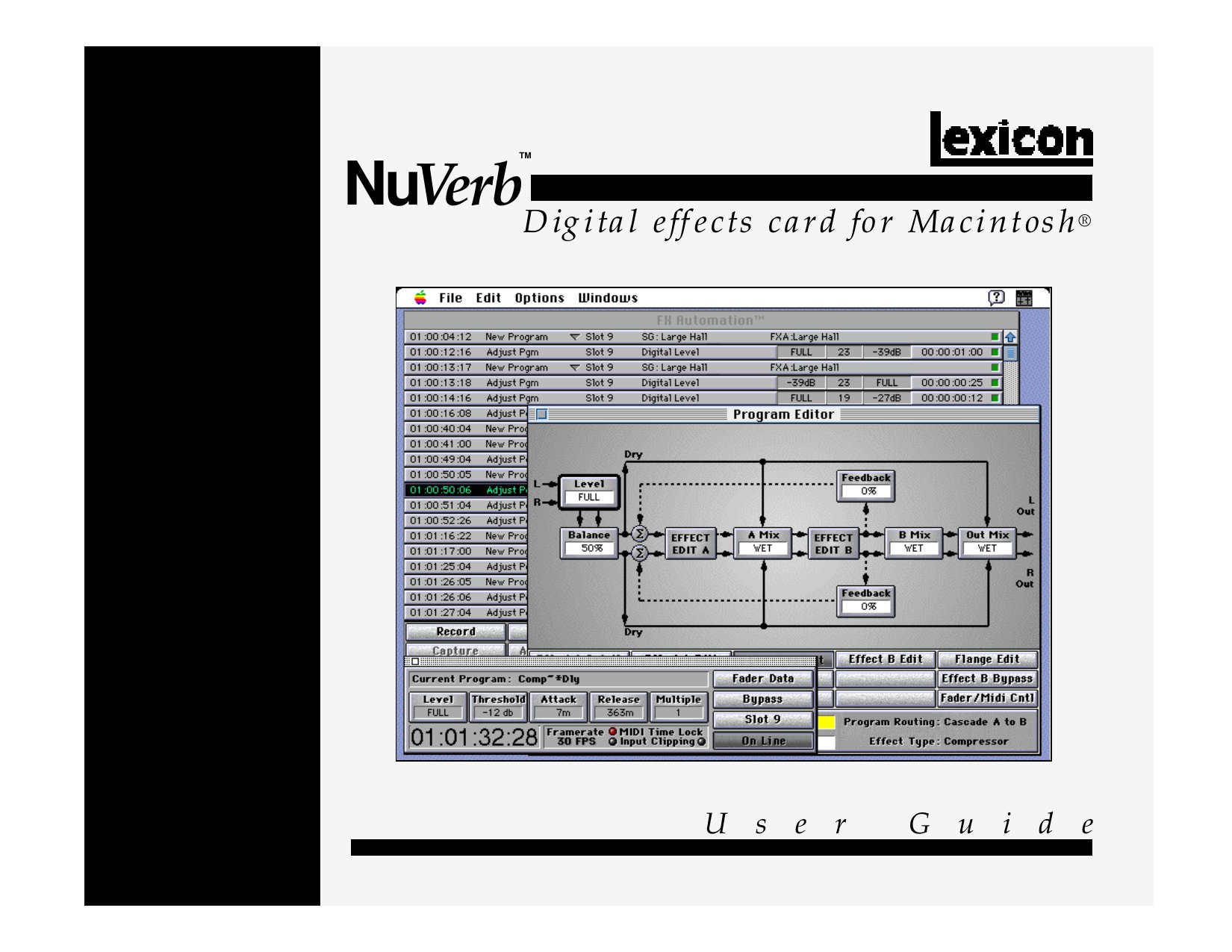Click the red MIDI Time Lock indicator
1232x952 pixels.
click(613, 732)
